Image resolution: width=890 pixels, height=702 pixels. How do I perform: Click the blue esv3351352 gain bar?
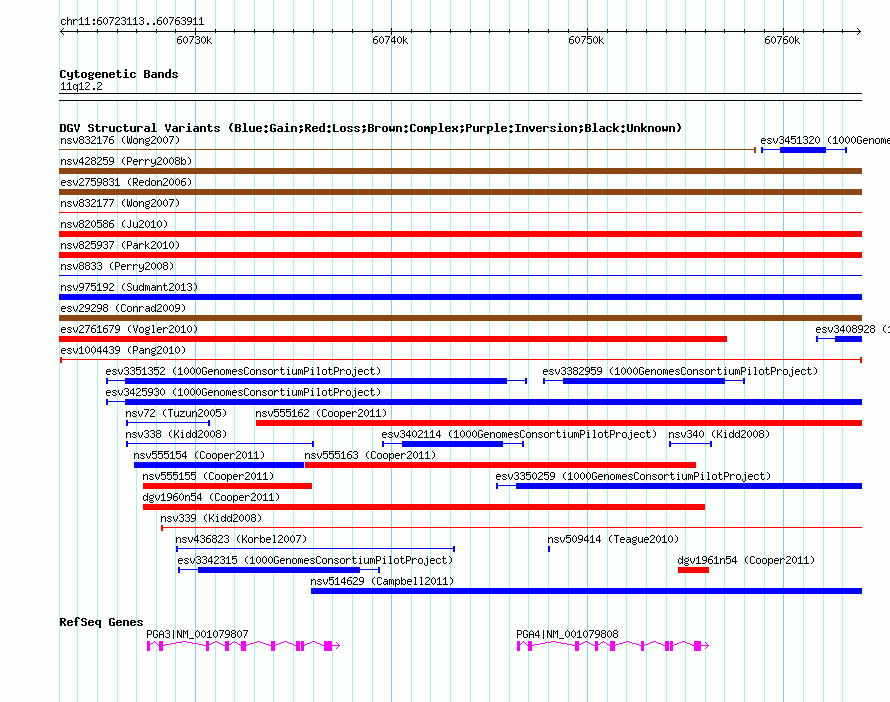[x=316, y=381]
